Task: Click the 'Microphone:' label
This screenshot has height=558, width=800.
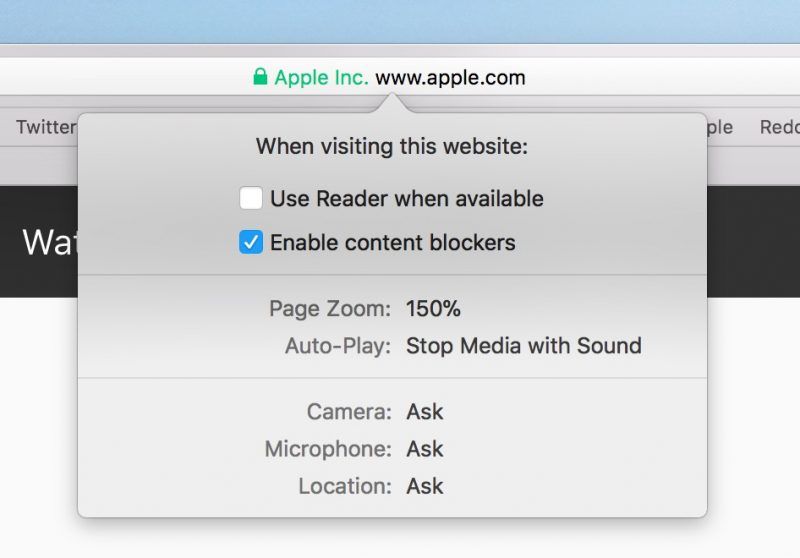Action: [328, 449]
